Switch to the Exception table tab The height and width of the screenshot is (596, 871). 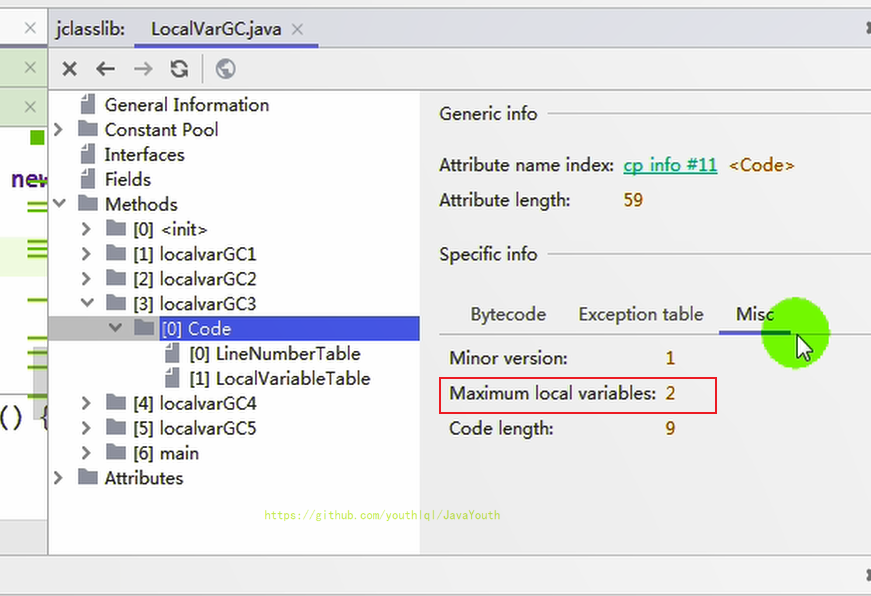641,314
